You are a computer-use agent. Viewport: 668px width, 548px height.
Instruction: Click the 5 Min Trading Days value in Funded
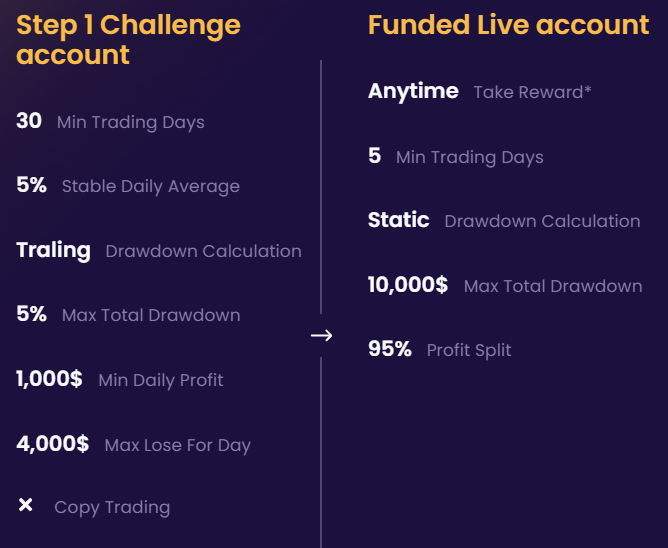(x=374, y=156)
